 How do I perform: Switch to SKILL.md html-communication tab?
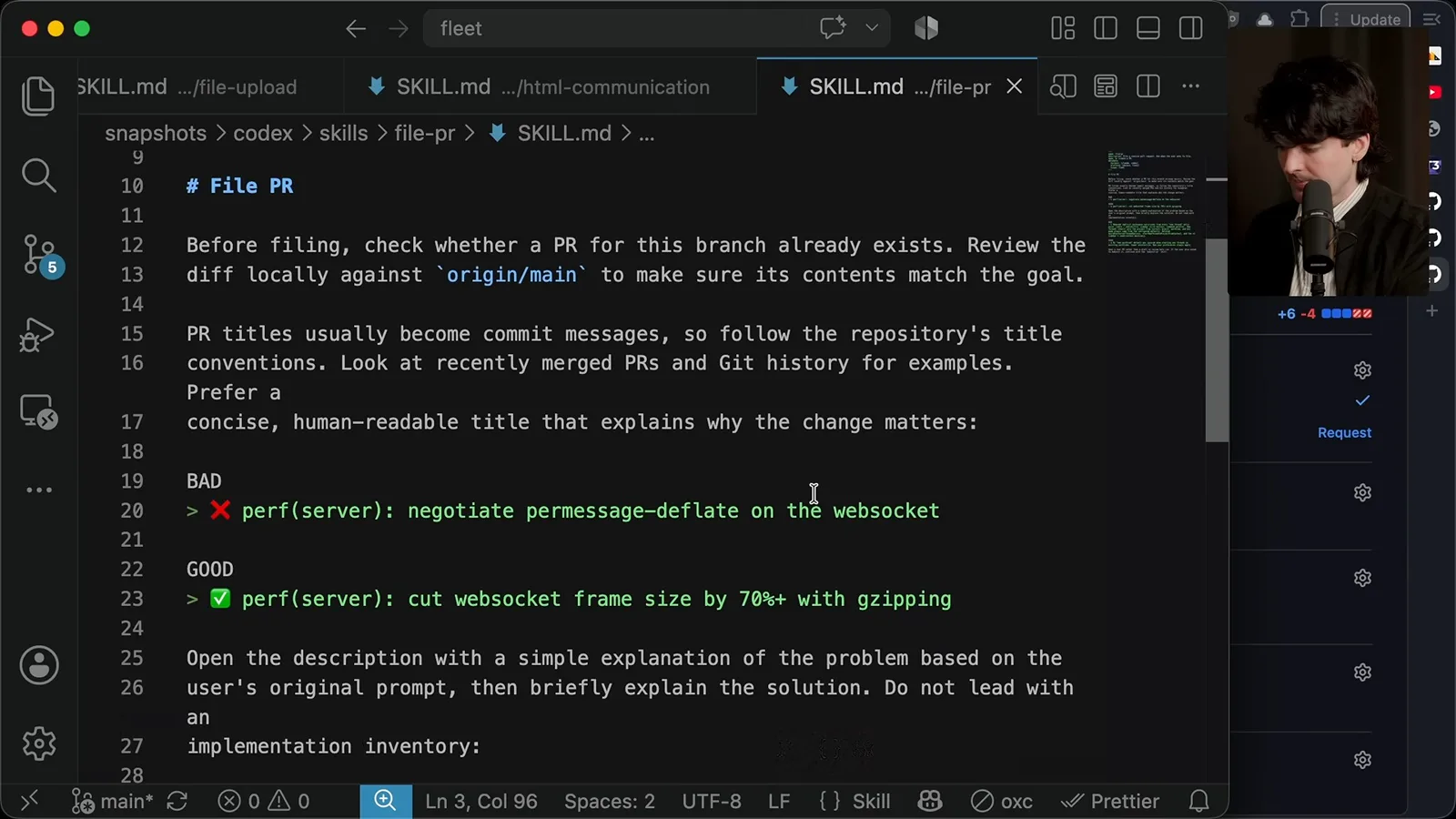(550, 86)
